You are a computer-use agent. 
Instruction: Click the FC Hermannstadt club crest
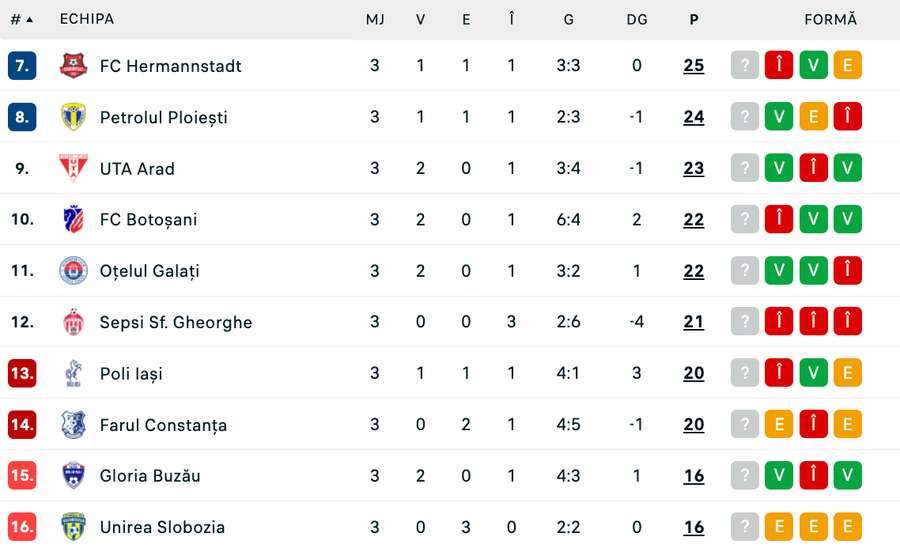73,66
